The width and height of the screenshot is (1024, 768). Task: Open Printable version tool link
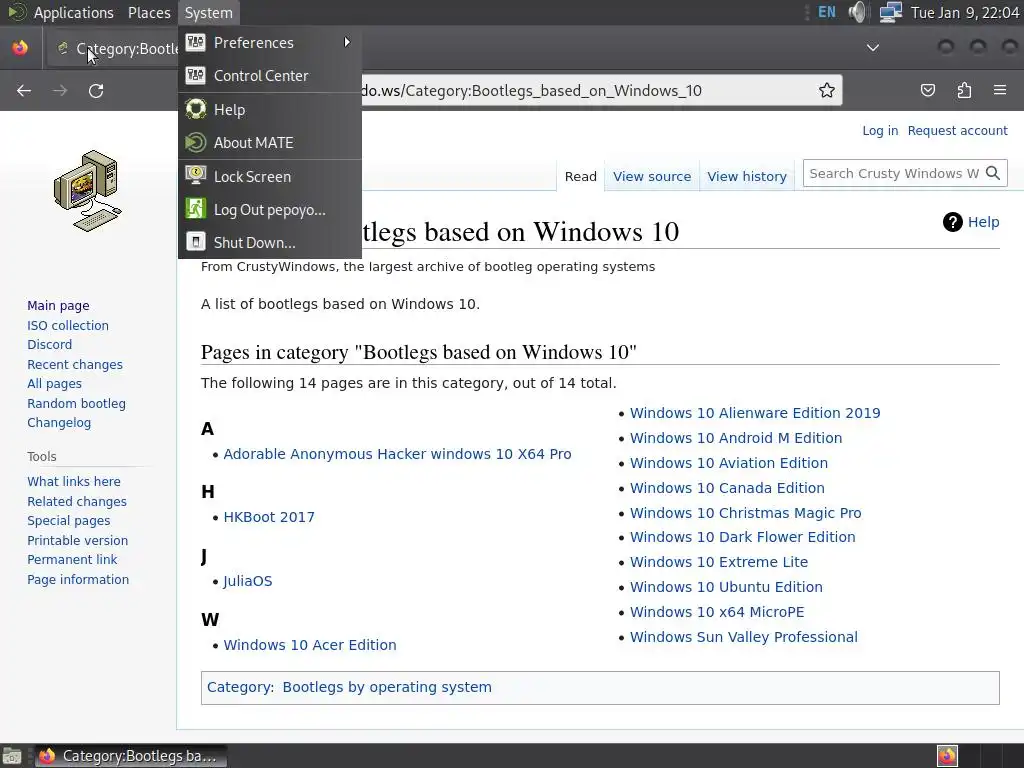(78, 541)
